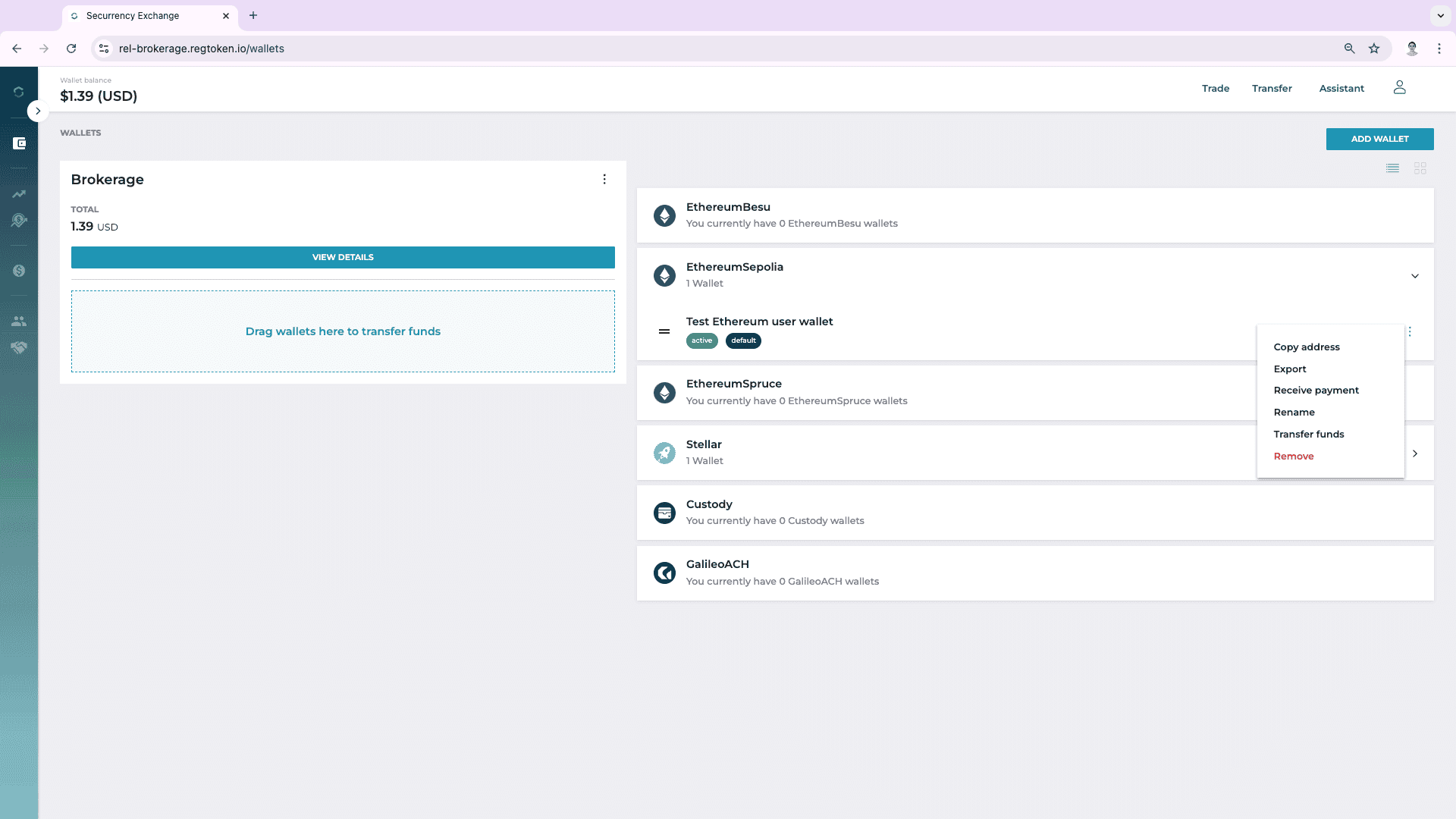Click the site information icon in address bar
Image resolution: width=1456 pixels, height=819 pixels.
[x=104, y=49]
